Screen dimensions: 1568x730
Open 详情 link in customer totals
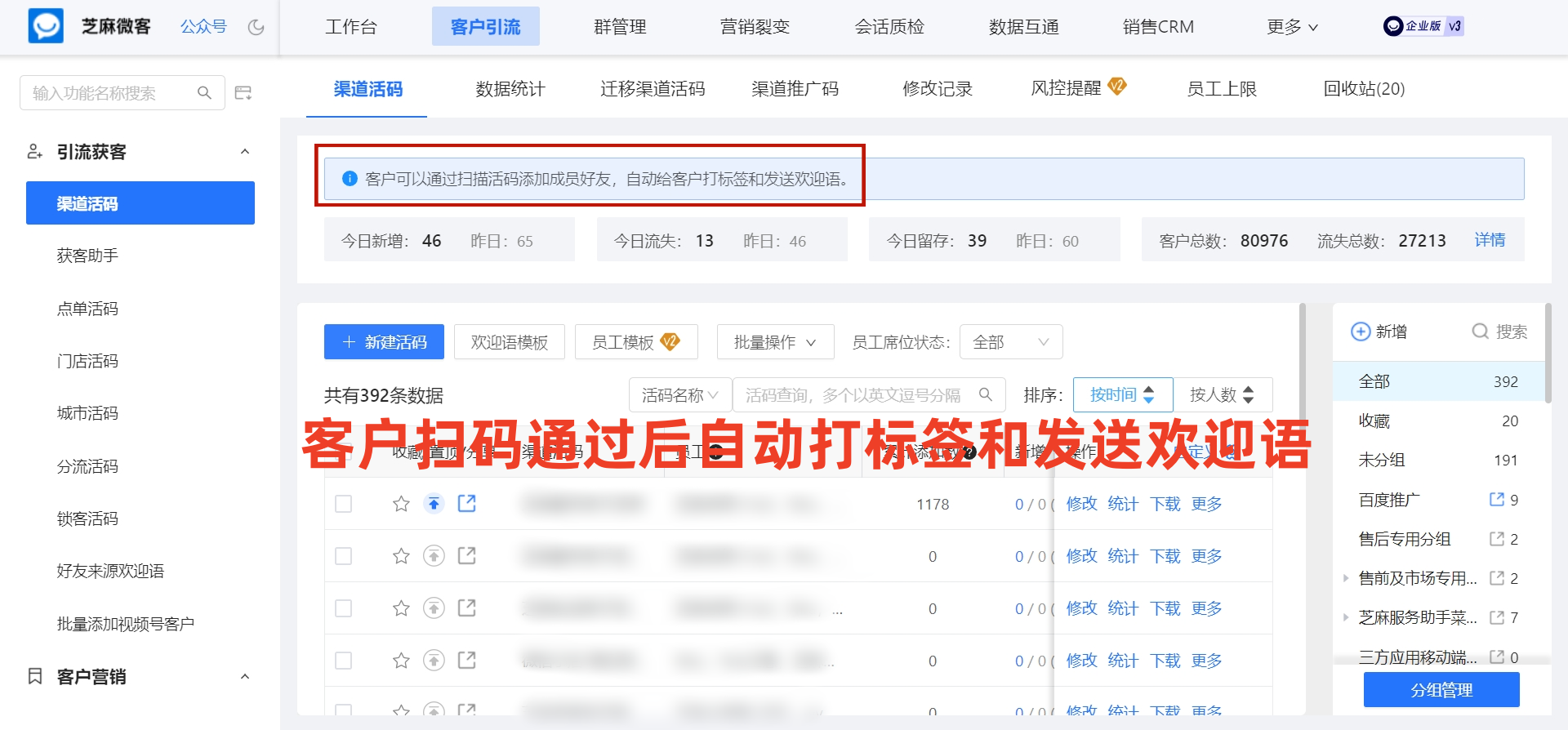point(1490,240)
